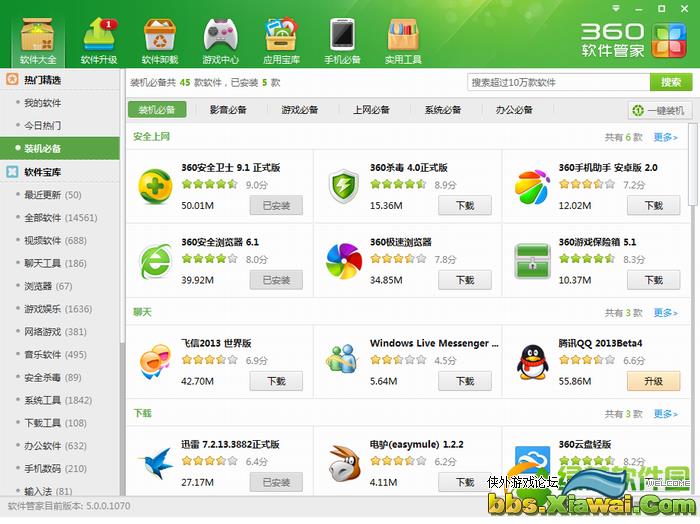Viewport: 700px width, 524px height.
Task: Open 系统工具 (1842) category
Action: pos(60,400)
